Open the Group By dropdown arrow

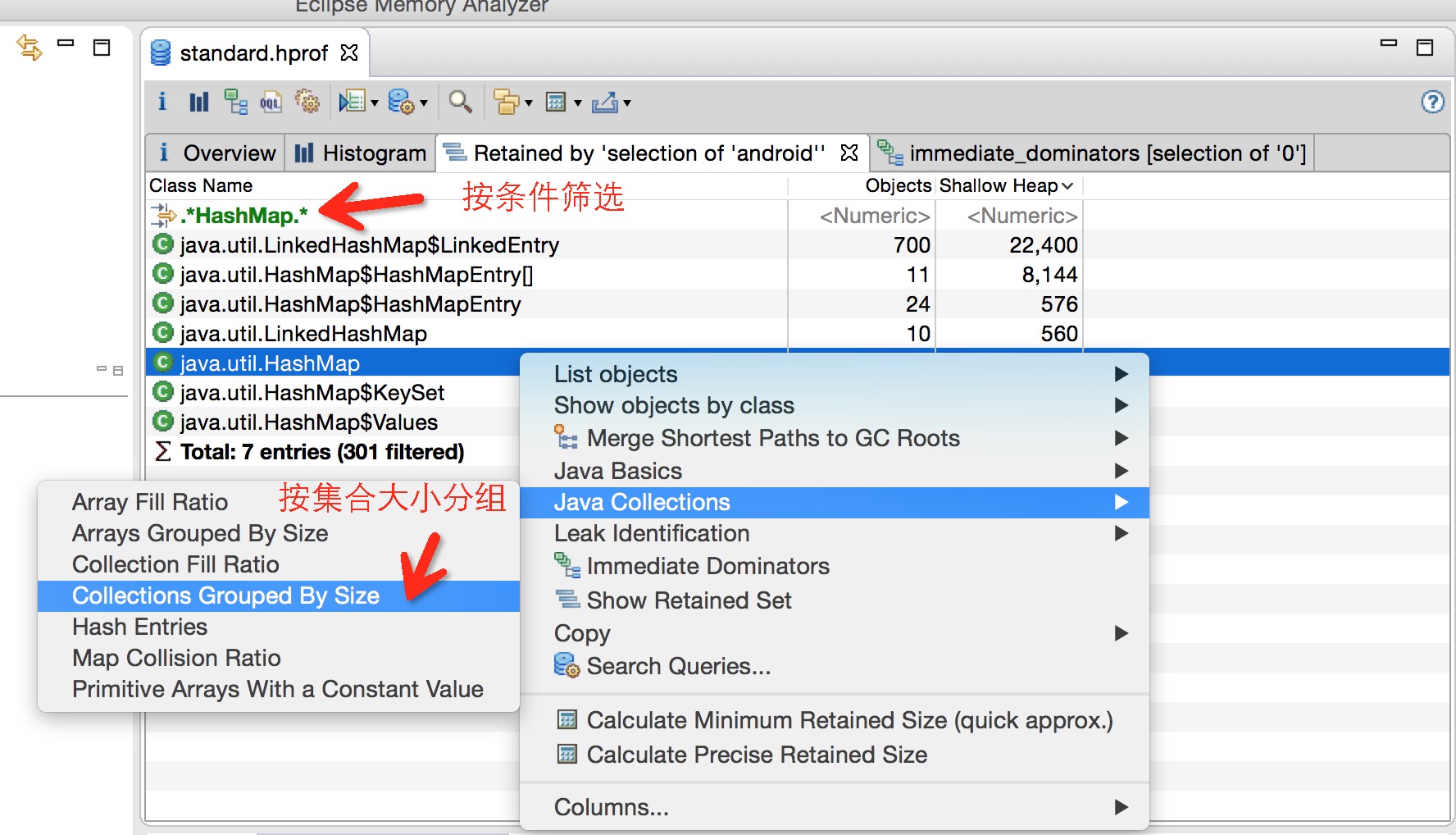[528, 103]
